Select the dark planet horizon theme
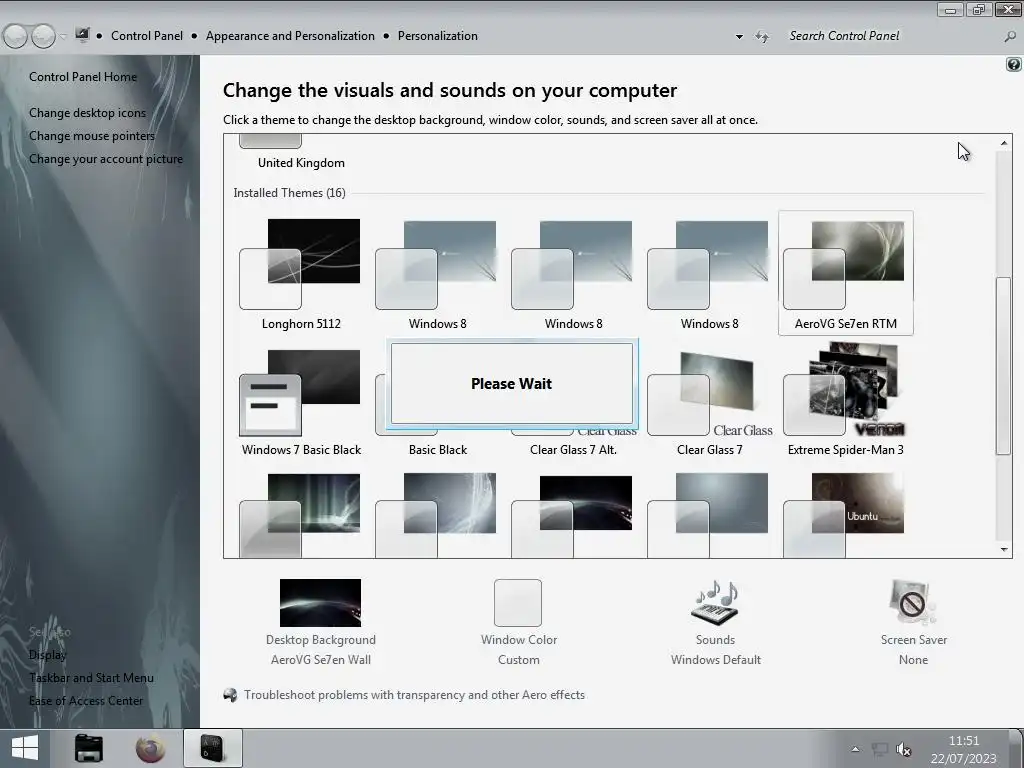1024x768 pixels. tap(573, 513)
